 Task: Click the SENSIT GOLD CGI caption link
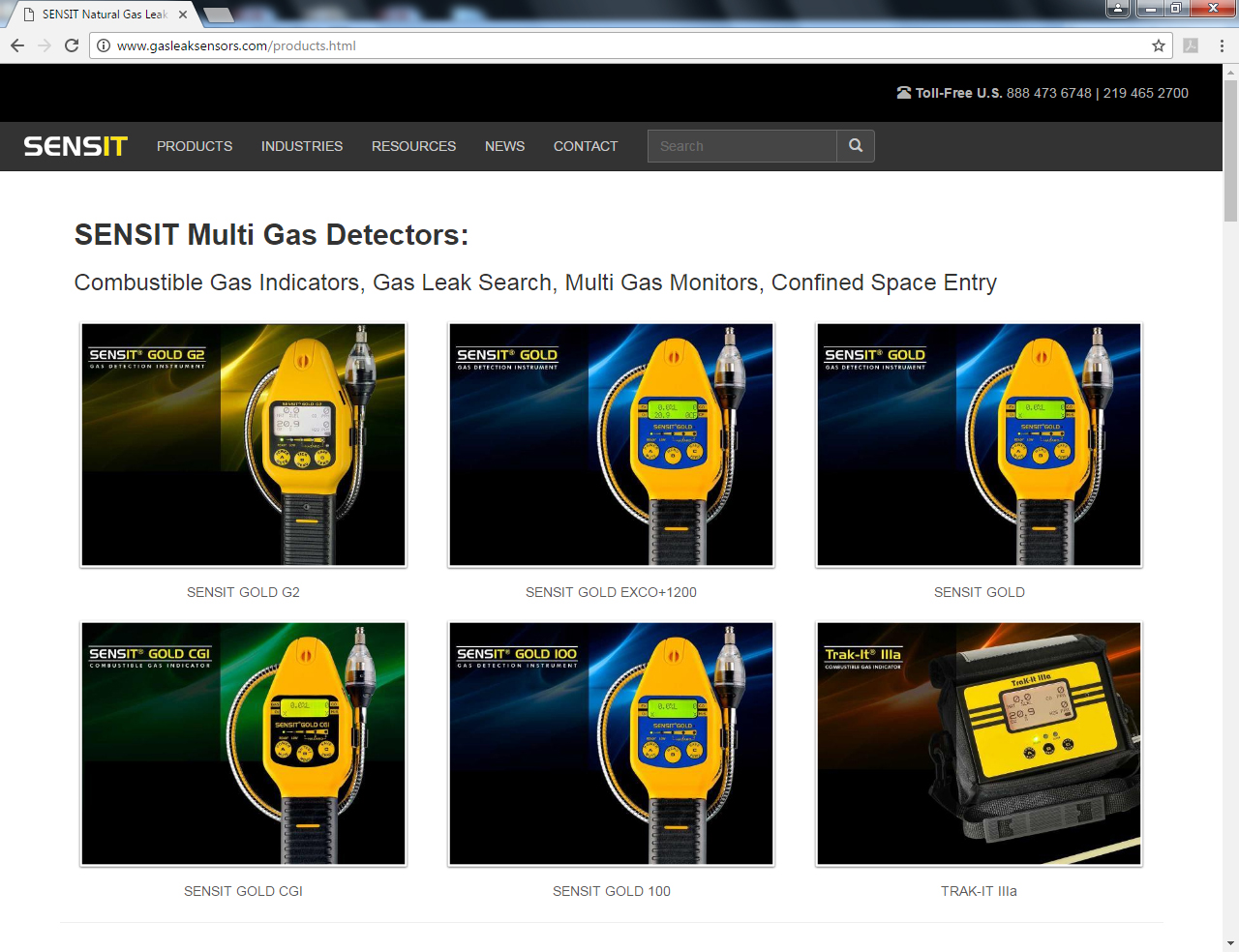(x=243, y=891)
